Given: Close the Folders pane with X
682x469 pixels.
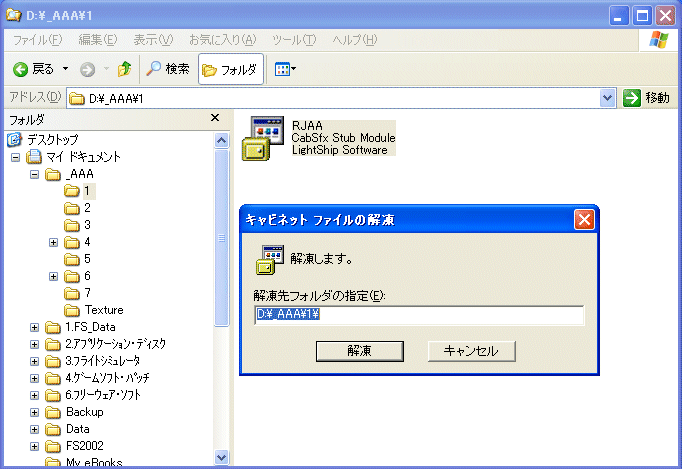Looking at the screenshot, I should click(215, 118).
